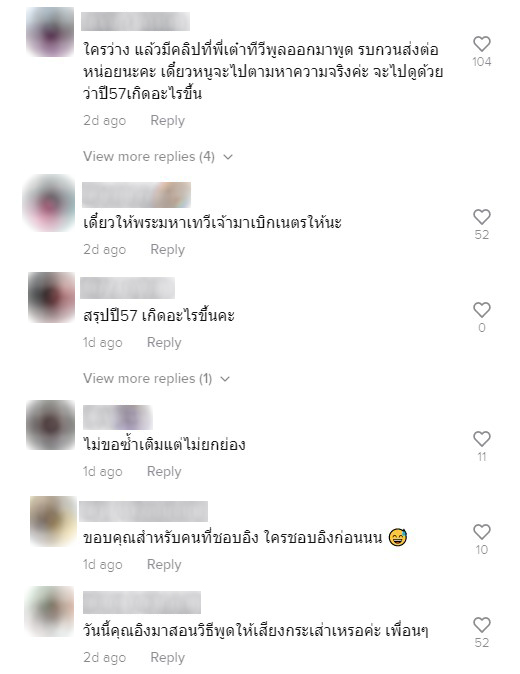This screenshot has width=520, height=674.
Task: Click chevron next to View more replies (4)
Action: click(x=228, y=157)
